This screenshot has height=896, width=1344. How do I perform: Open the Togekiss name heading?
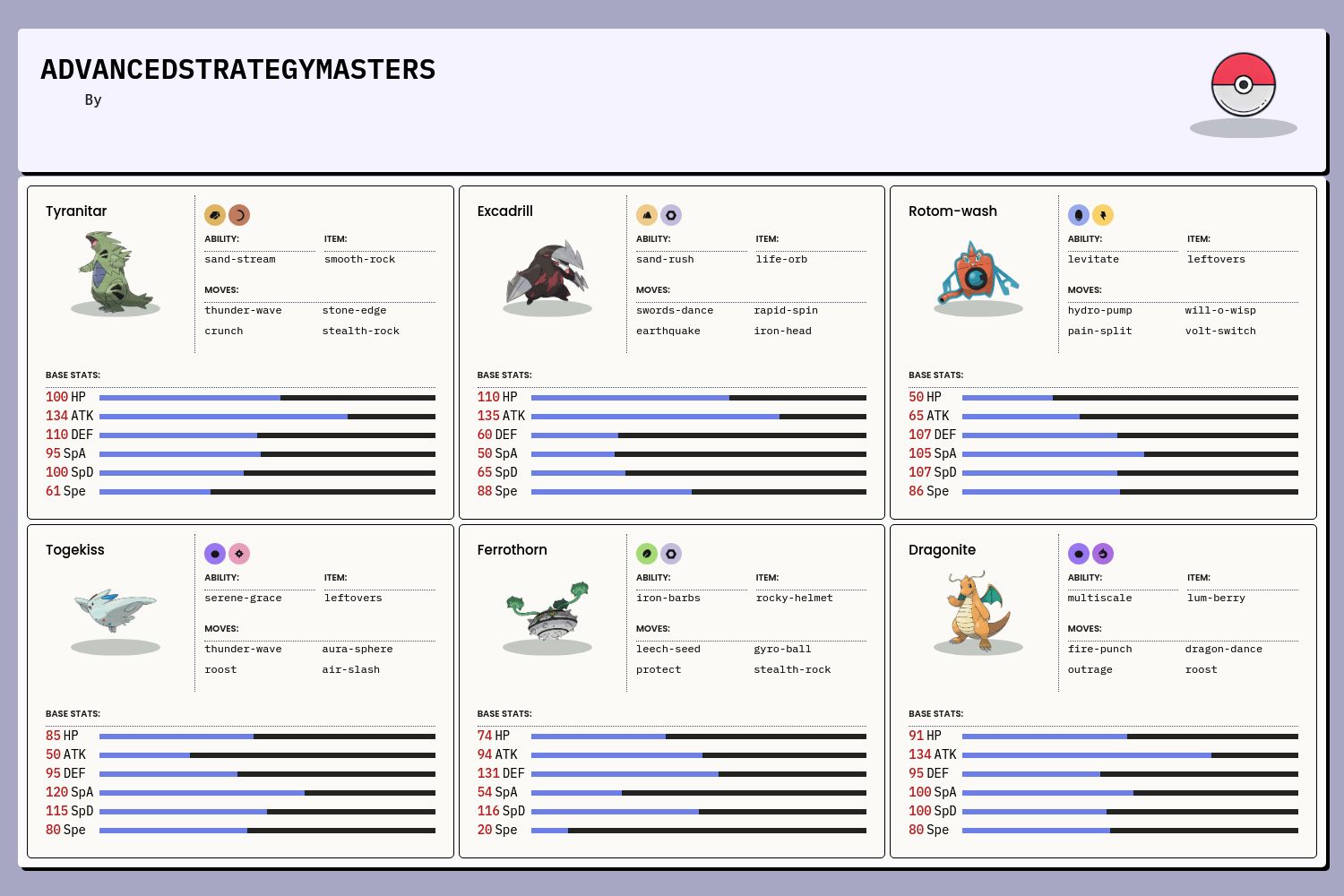click(x=75, y=550)
